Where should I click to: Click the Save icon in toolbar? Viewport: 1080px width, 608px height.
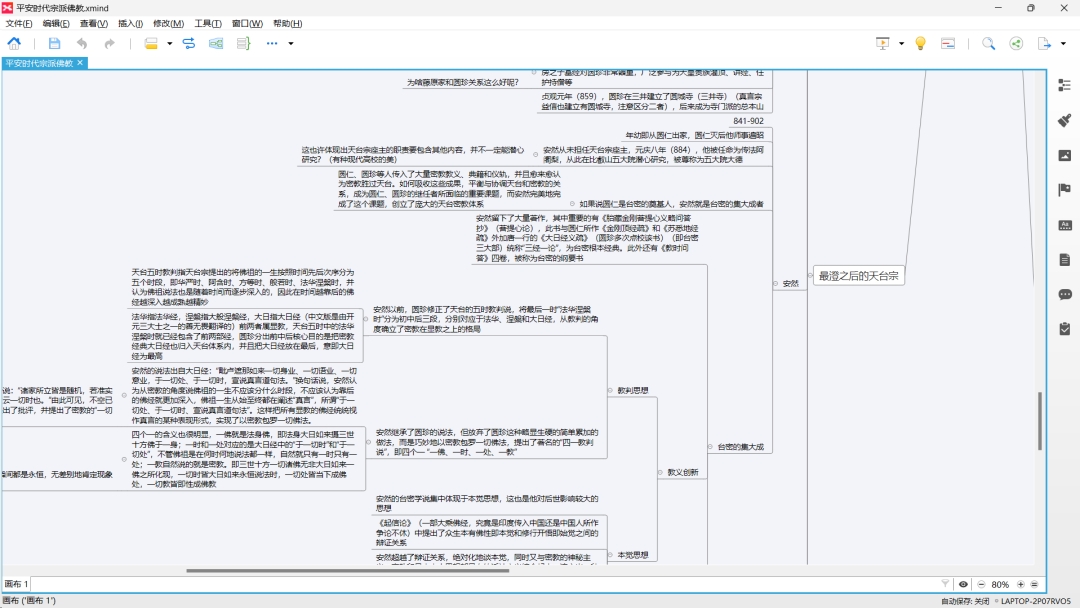[x=54, y=43]
